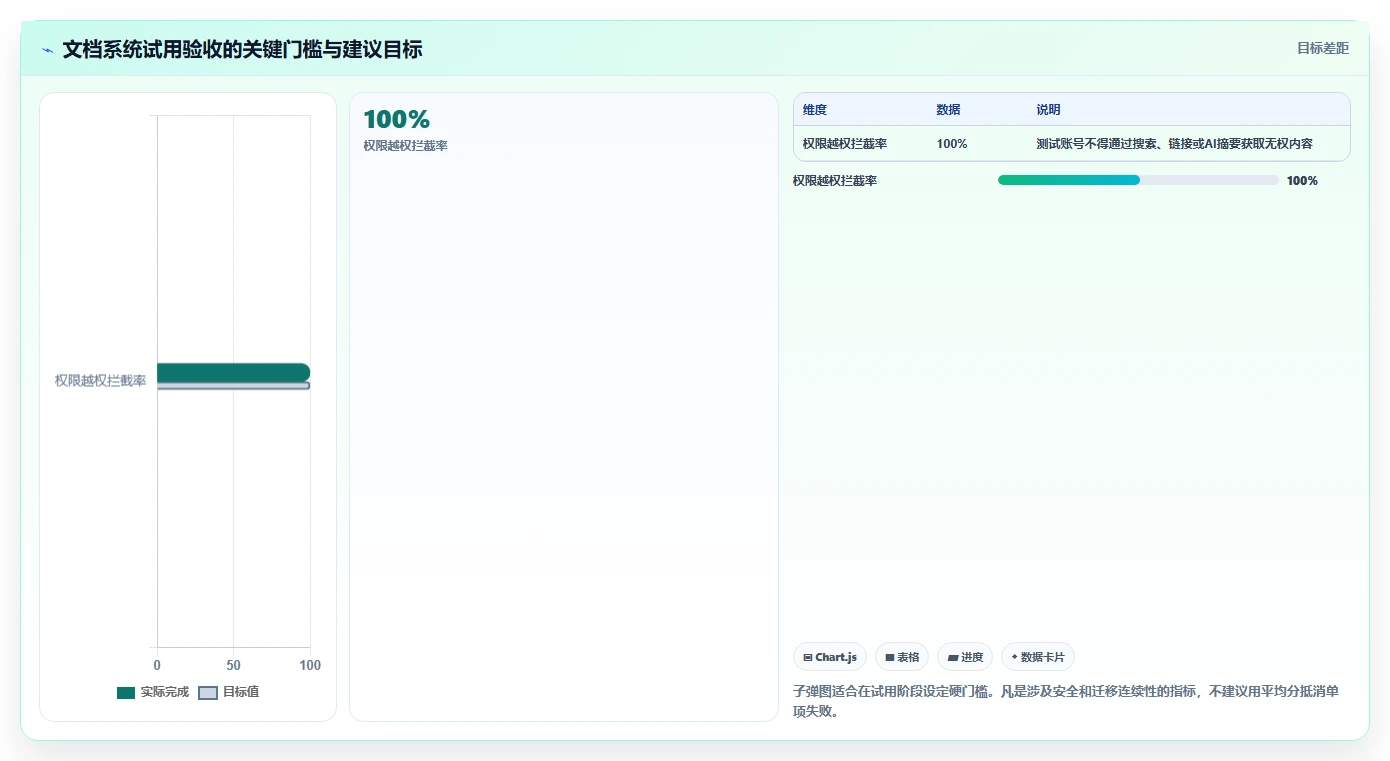Select the 进度 tag chip
Viewport: 1390px width, 761px height.
pyautogui.click(x=965, y=657)
